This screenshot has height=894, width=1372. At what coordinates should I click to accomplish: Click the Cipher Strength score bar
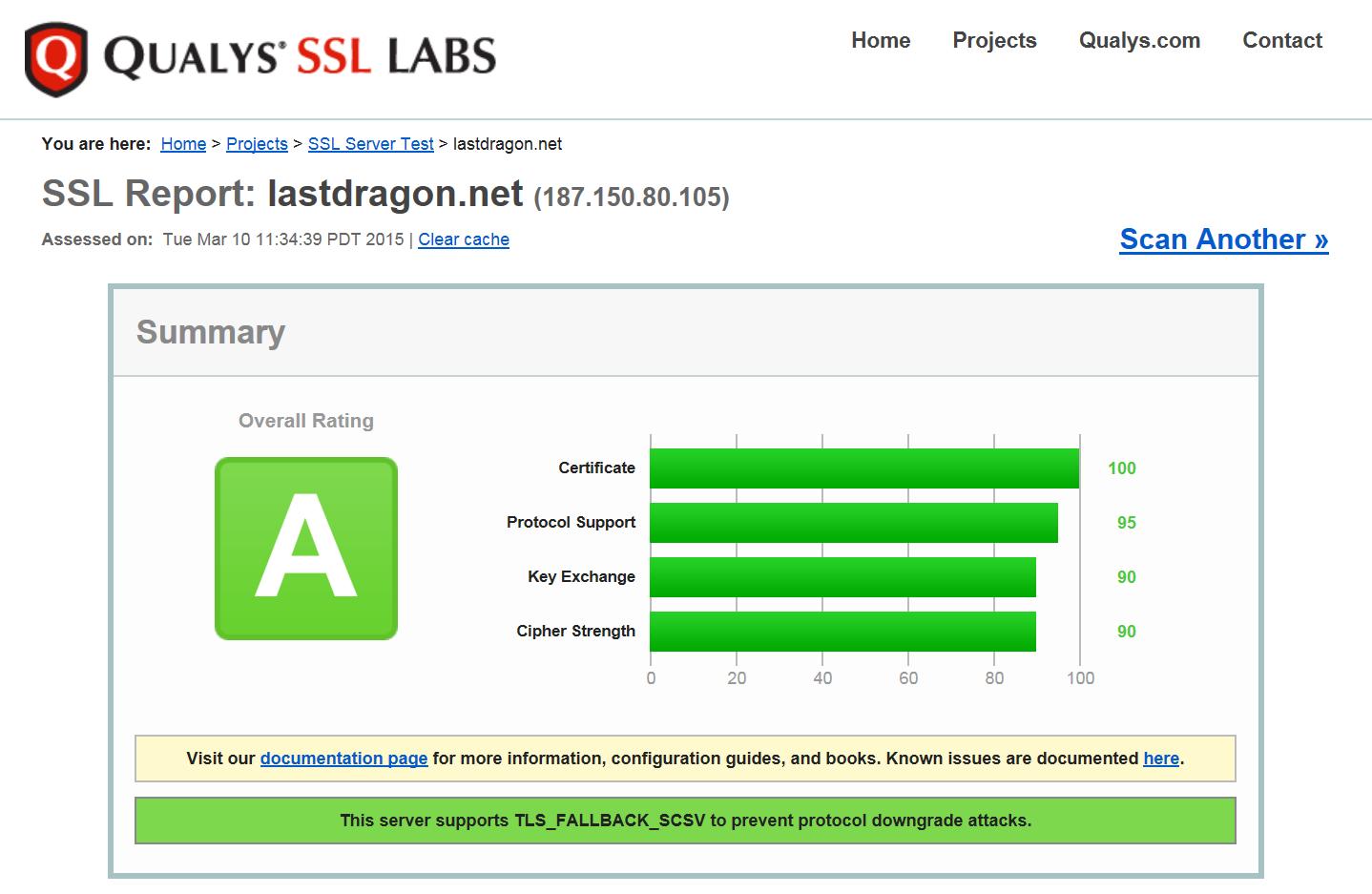(x=842, y=632)
